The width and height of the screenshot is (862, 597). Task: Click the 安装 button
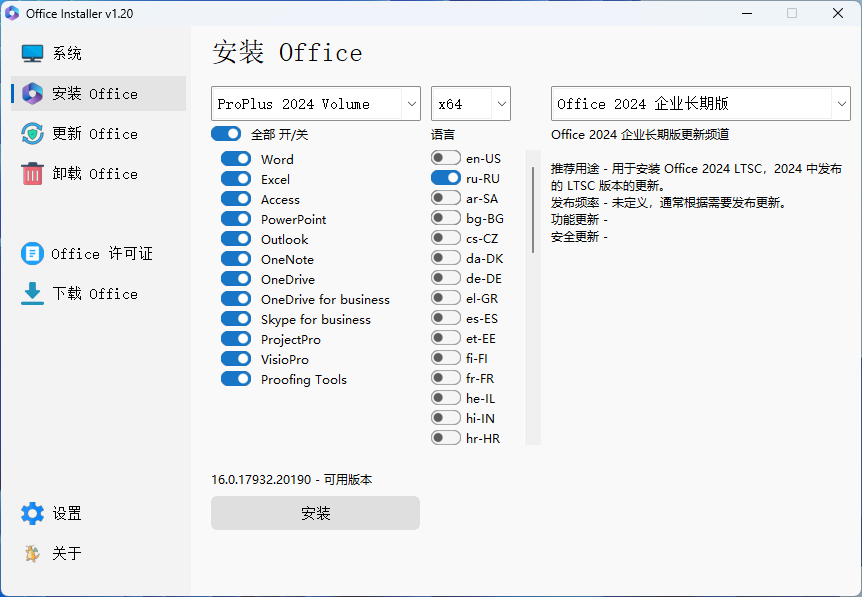click(x=316, y=513)
